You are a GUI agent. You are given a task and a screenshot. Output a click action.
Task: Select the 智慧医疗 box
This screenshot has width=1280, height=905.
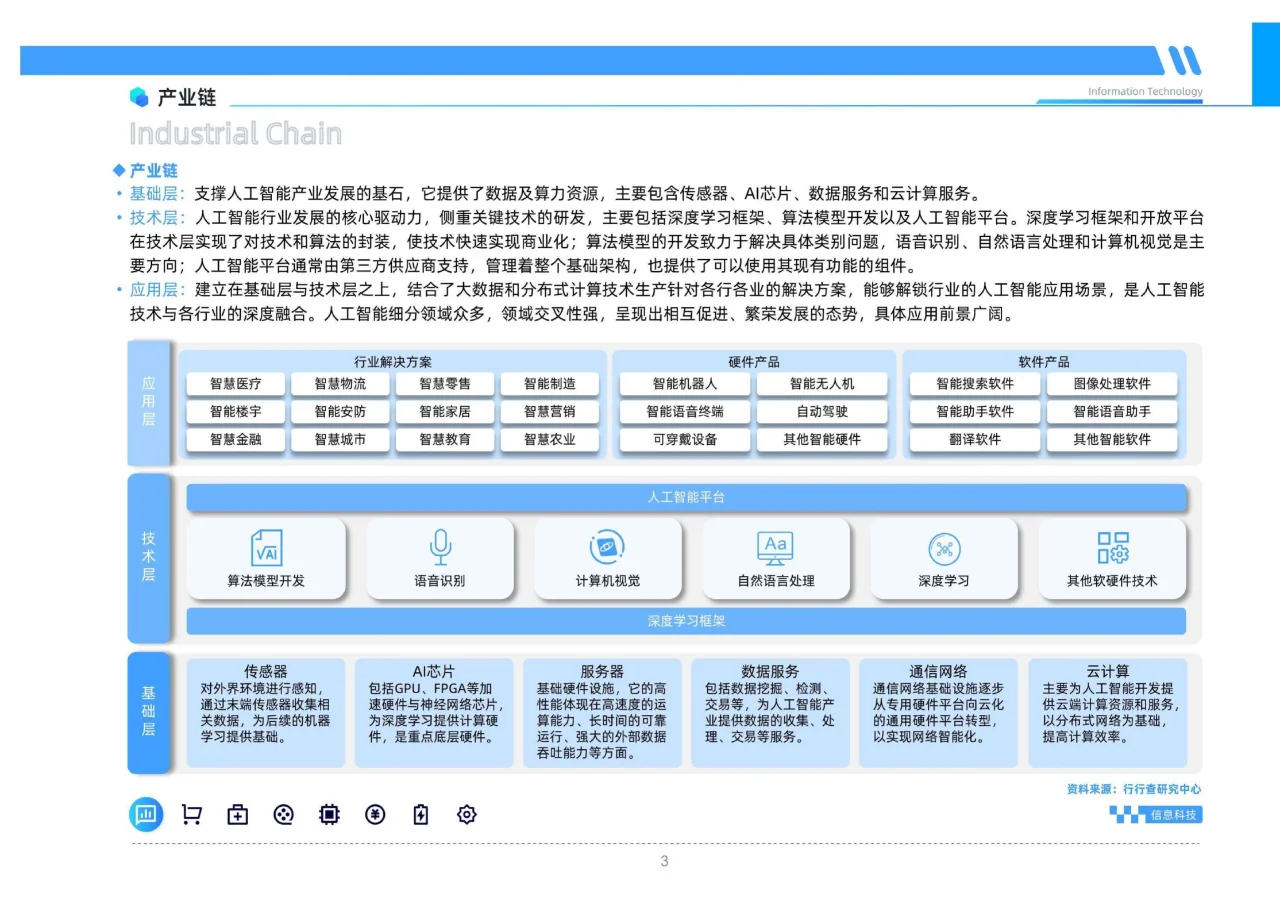coord(236,384)
